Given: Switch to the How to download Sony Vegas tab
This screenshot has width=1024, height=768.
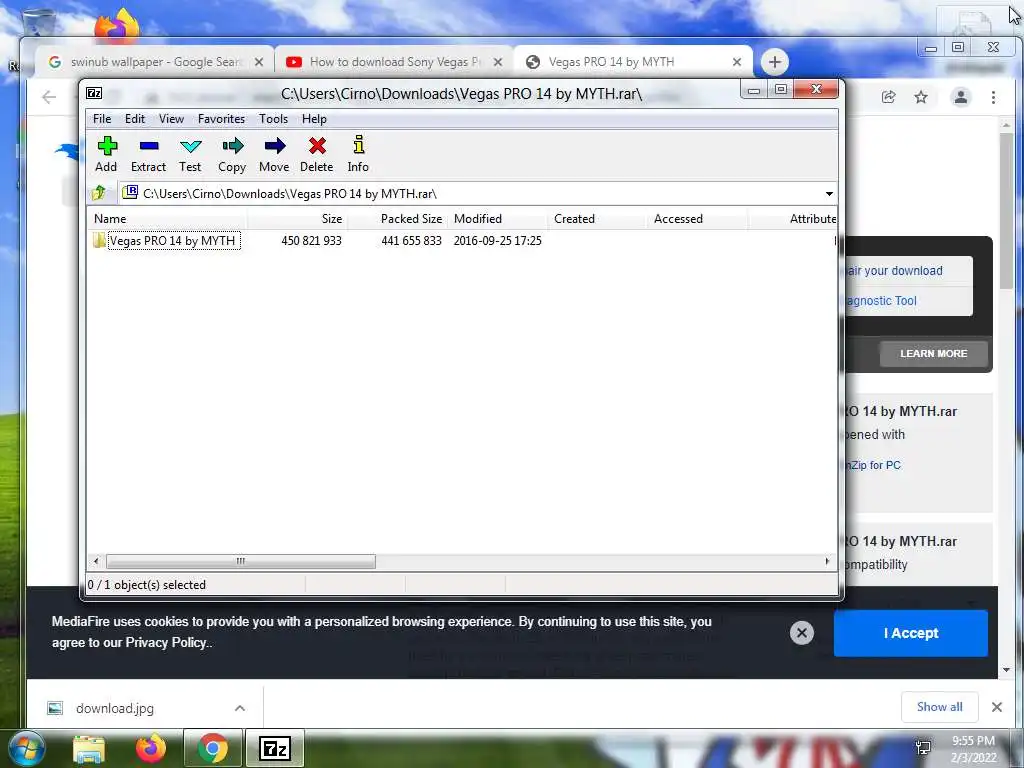Looking at the screenshot, I should coord(394,62).
